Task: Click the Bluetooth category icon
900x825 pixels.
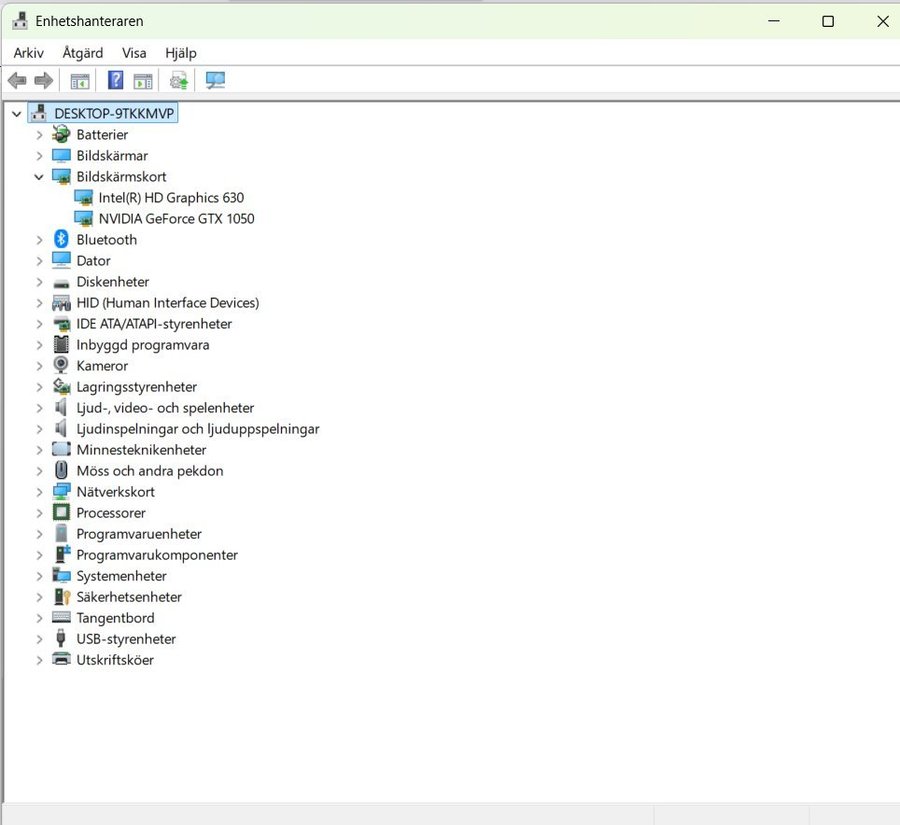Action: [61, 239]
